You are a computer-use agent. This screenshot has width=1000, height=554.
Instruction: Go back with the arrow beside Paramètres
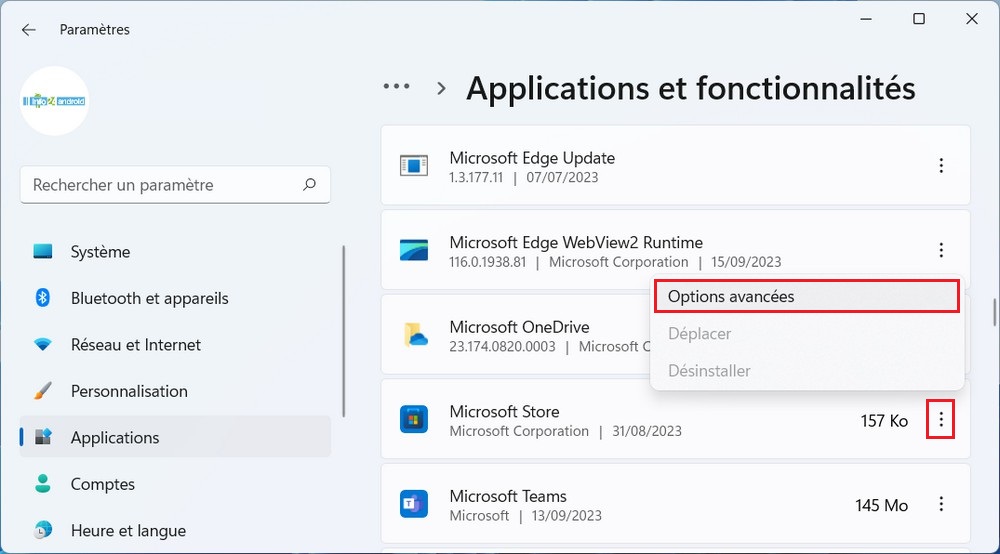pos(29,30)
